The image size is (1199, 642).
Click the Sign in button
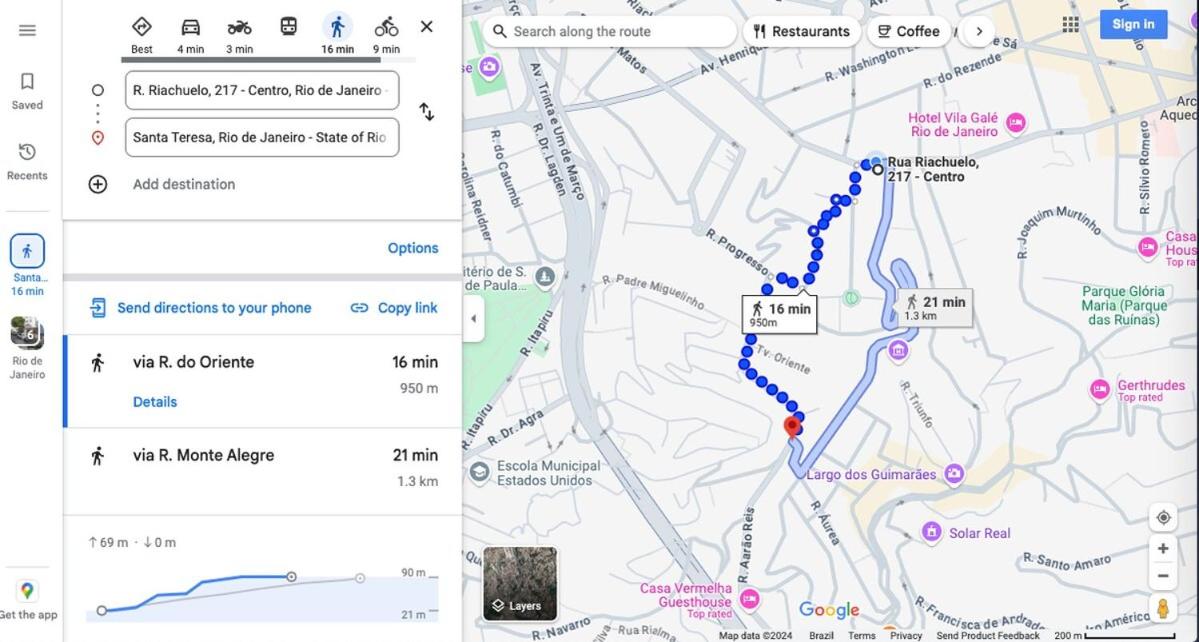1133,24
